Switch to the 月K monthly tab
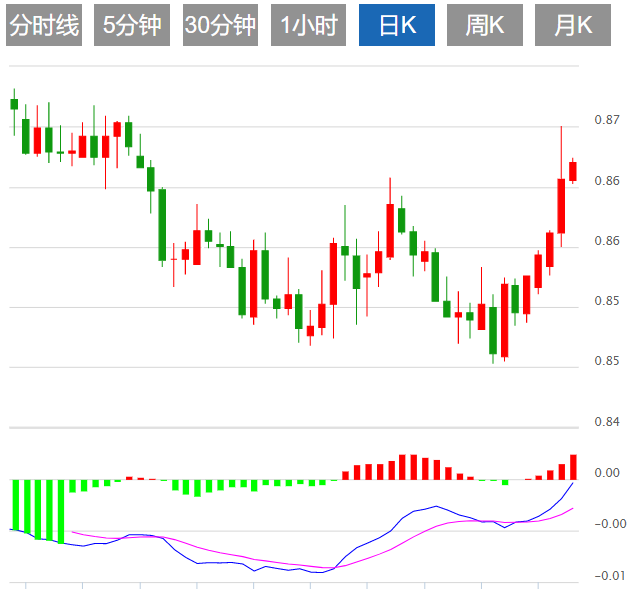This screenshot has height=589, width=633. coord(573,25)
